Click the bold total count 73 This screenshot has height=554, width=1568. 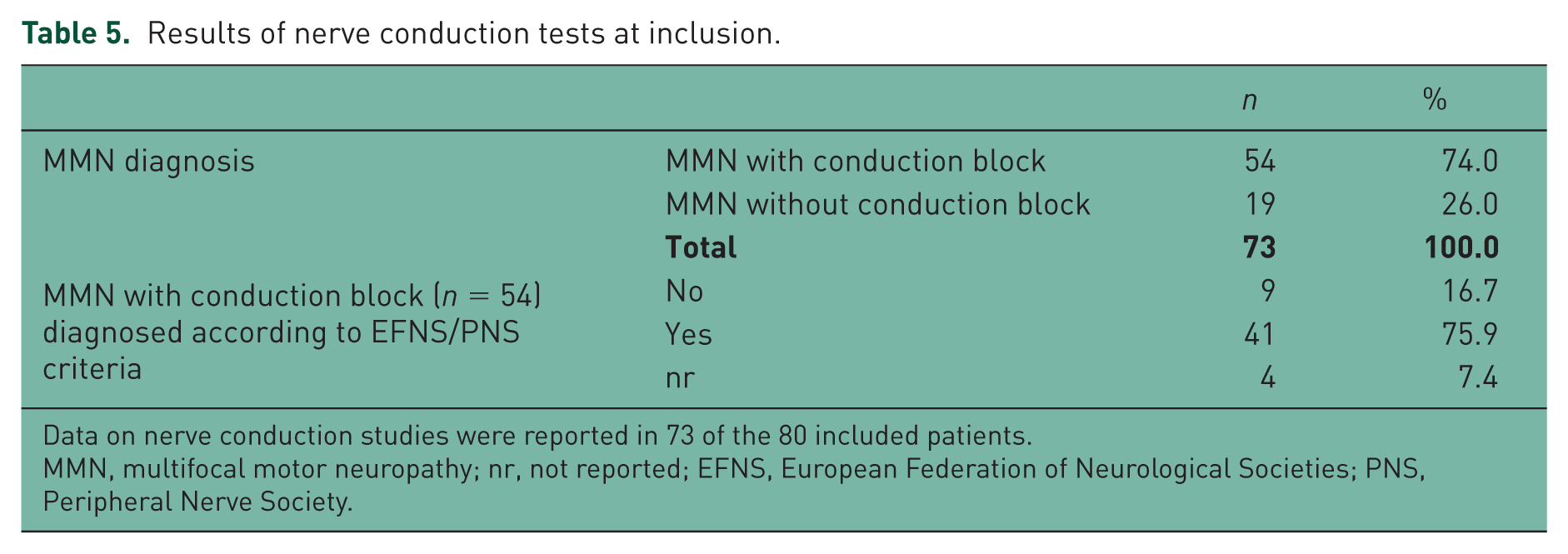coord(1260,247)
